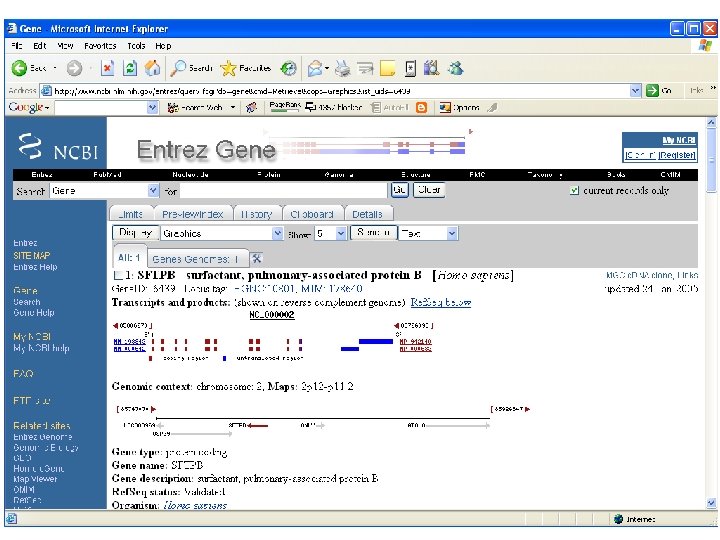Click the yellow note Discuss icon

pos(388,68)
